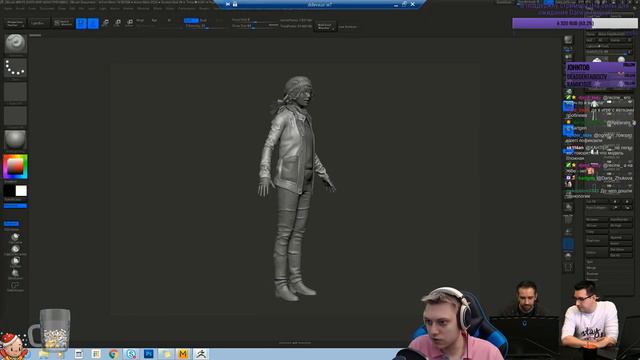640x360 pixels.
Task: Select the white main color swatch
Action: (21, 191)
